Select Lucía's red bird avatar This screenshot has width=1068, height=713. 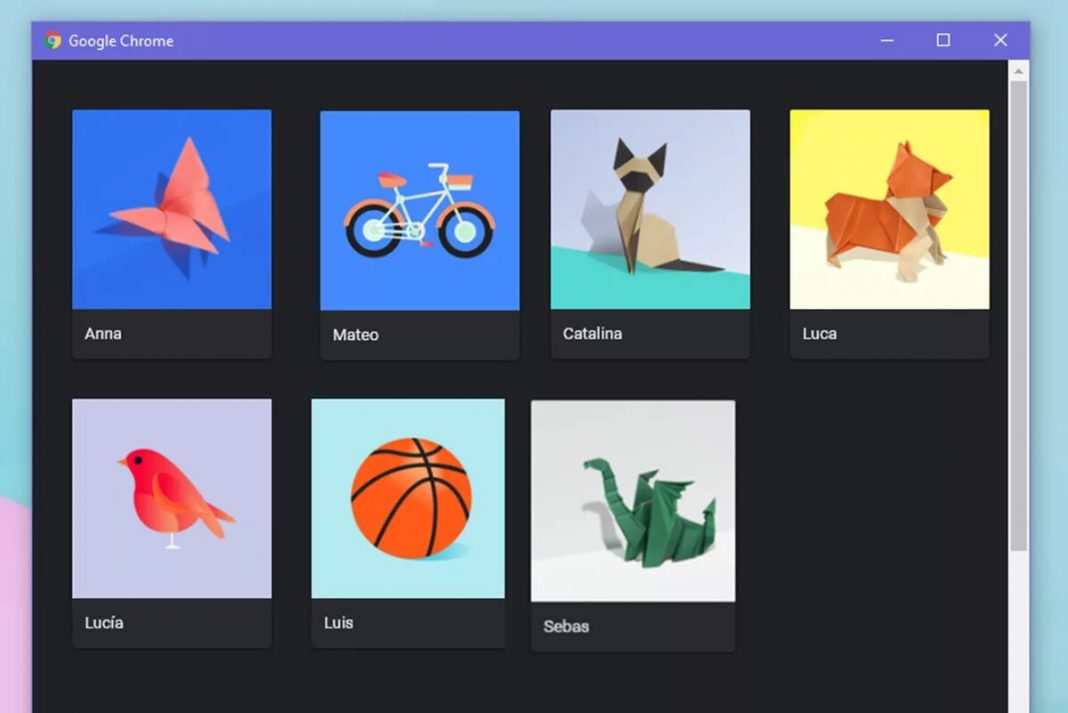[171, 496]
